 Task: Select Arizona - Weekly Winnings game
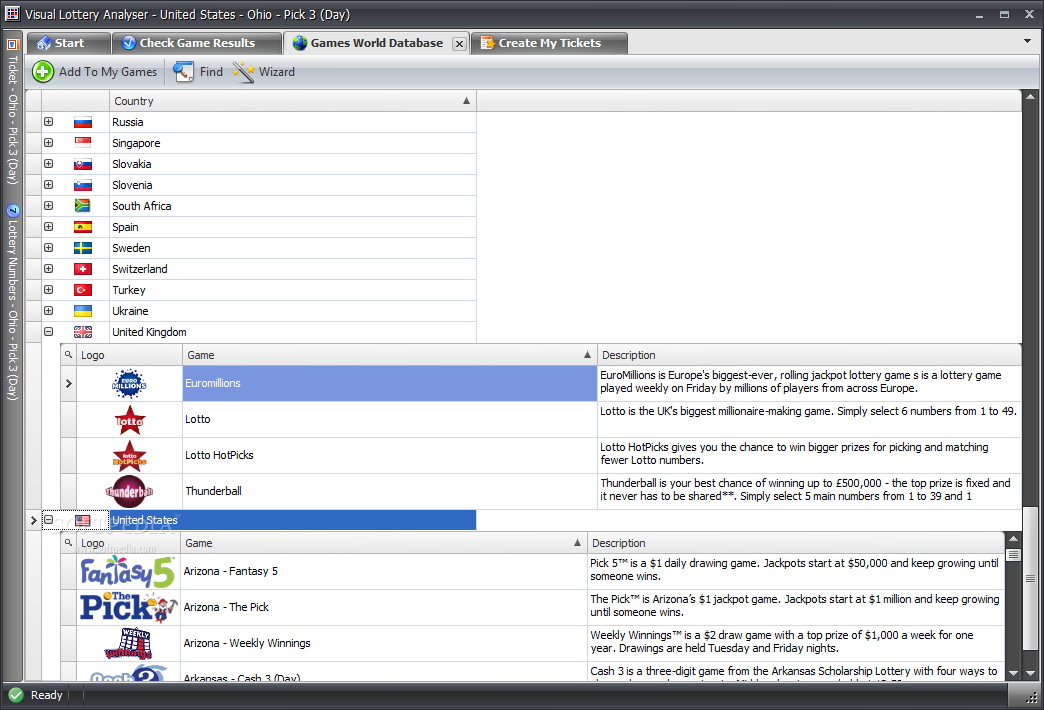tap(384, 643)
